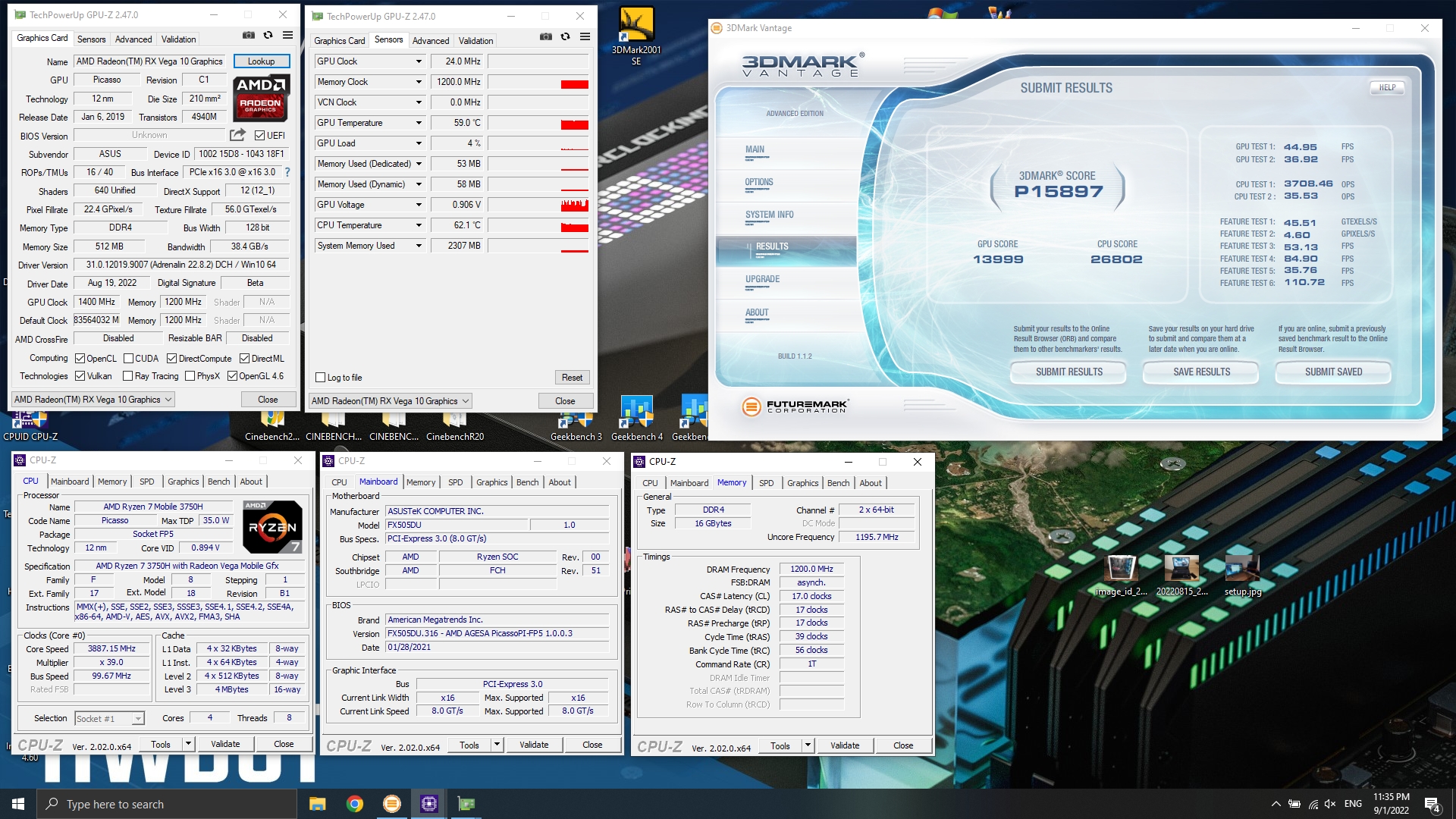Click the SUBMIT SAVED button
Viewport: 1456px width, 819px height.
point(1333,372)
